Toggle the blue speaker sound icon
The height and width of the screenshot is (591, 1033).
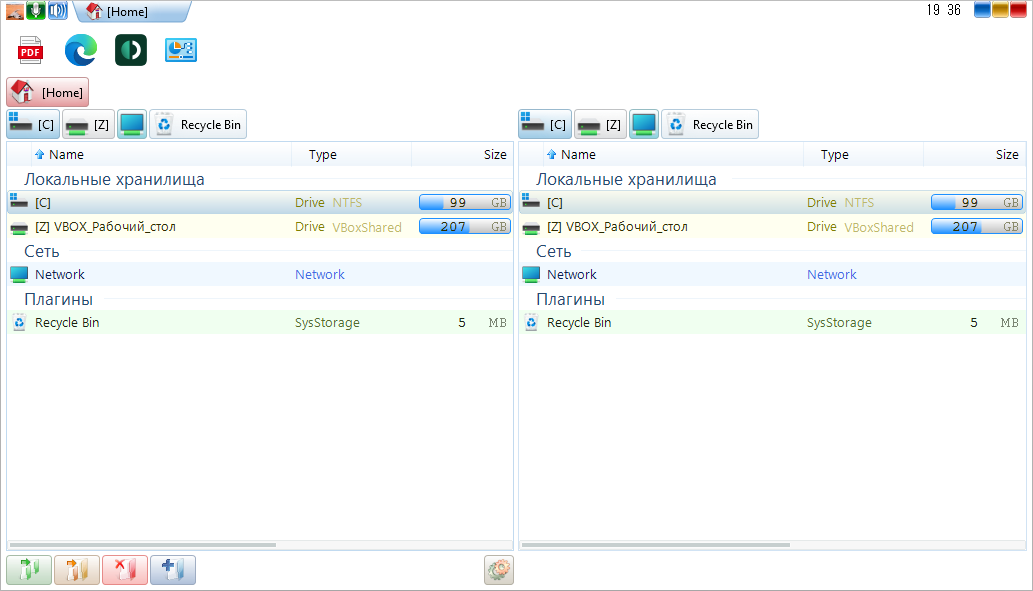tap(57, 11)
